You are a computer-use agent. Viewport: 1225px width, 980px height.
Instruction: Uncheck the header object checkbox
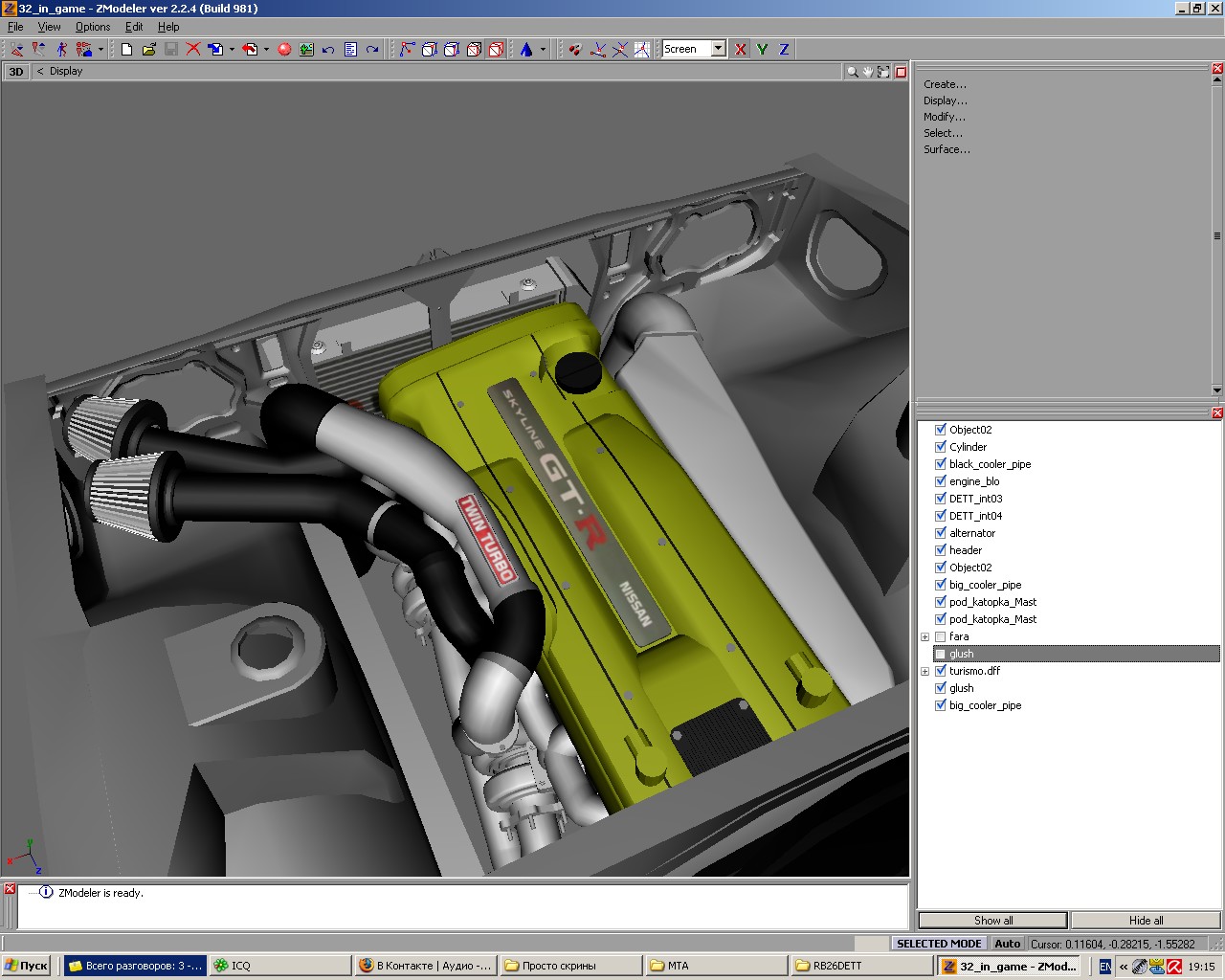pyautogui.click(x=941, y=550)
